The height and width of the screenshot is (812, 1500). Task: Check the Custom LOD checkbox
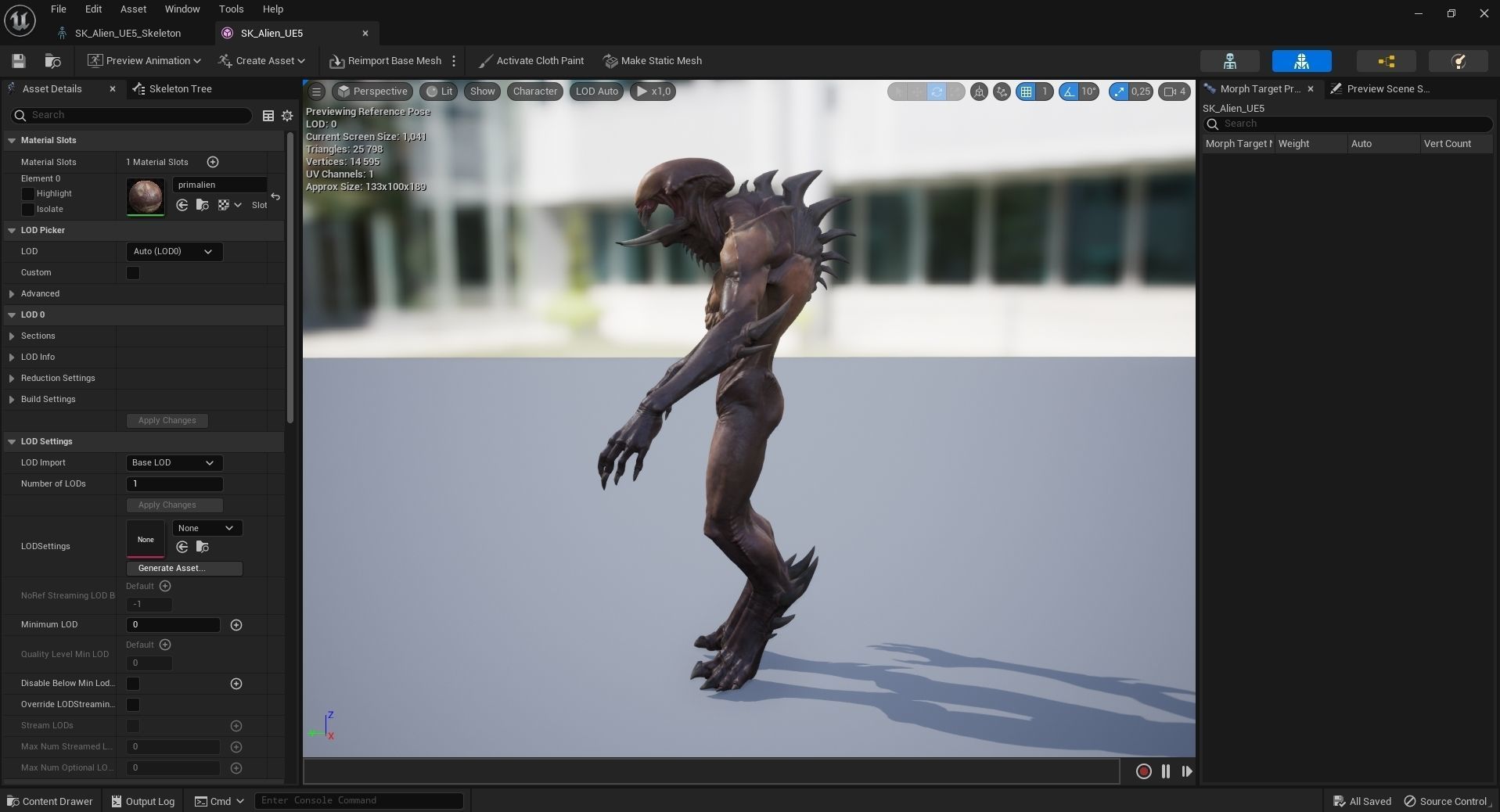133,273
